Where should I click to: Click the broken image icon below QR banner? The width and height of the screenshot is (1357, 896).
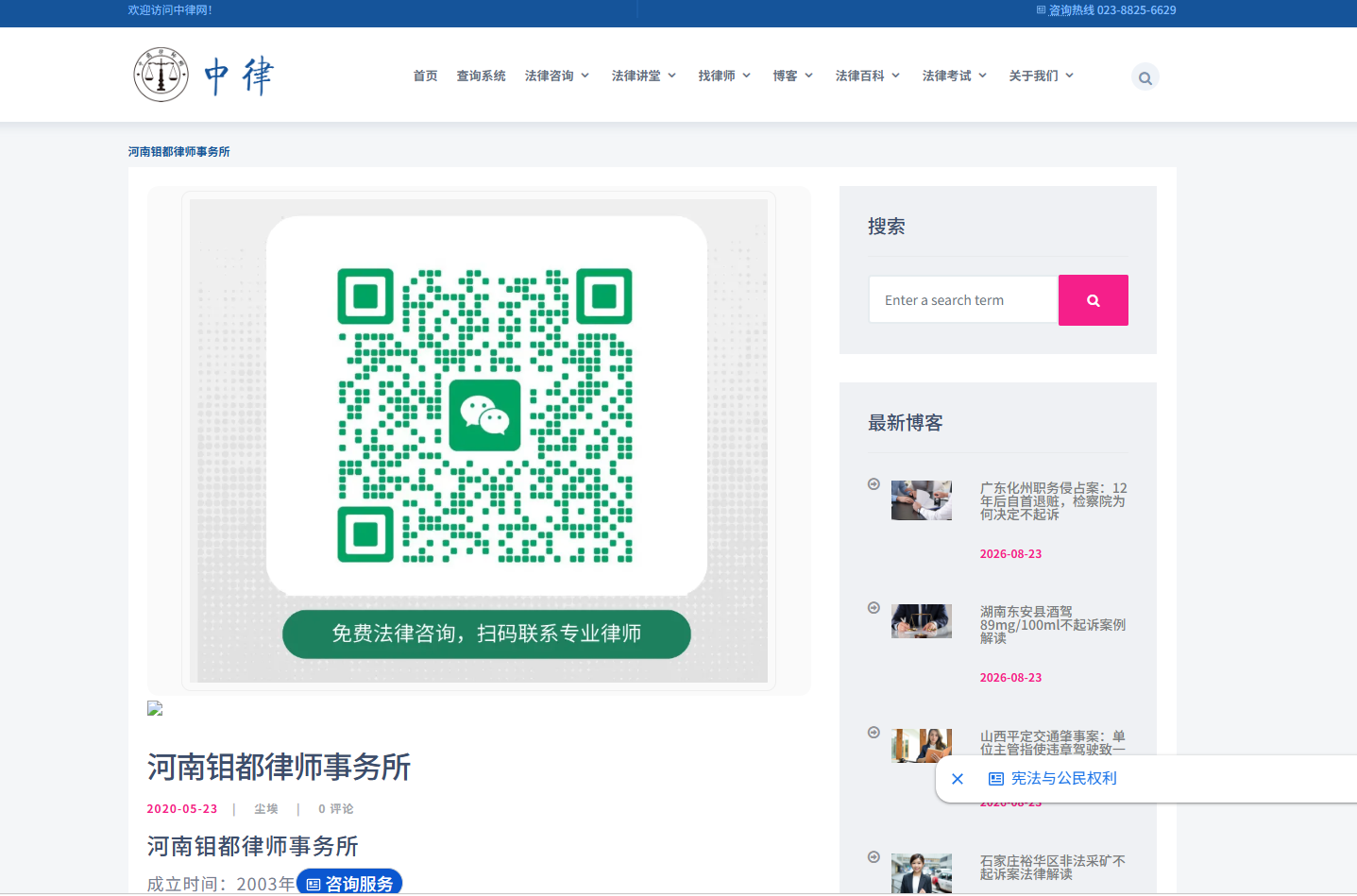tap(155, 708)
